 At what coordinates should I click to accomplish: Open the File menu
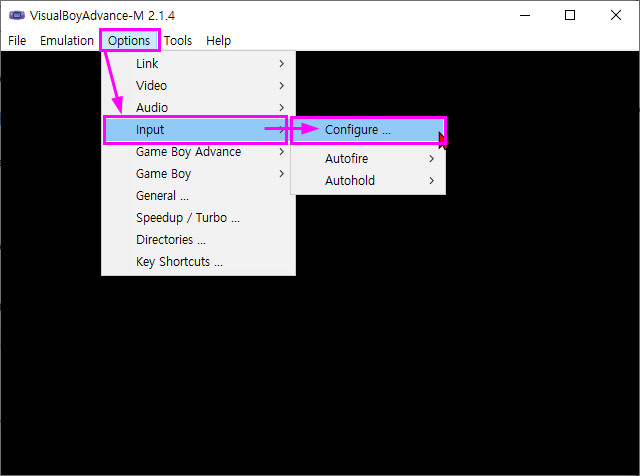click(x=17, y=40)
